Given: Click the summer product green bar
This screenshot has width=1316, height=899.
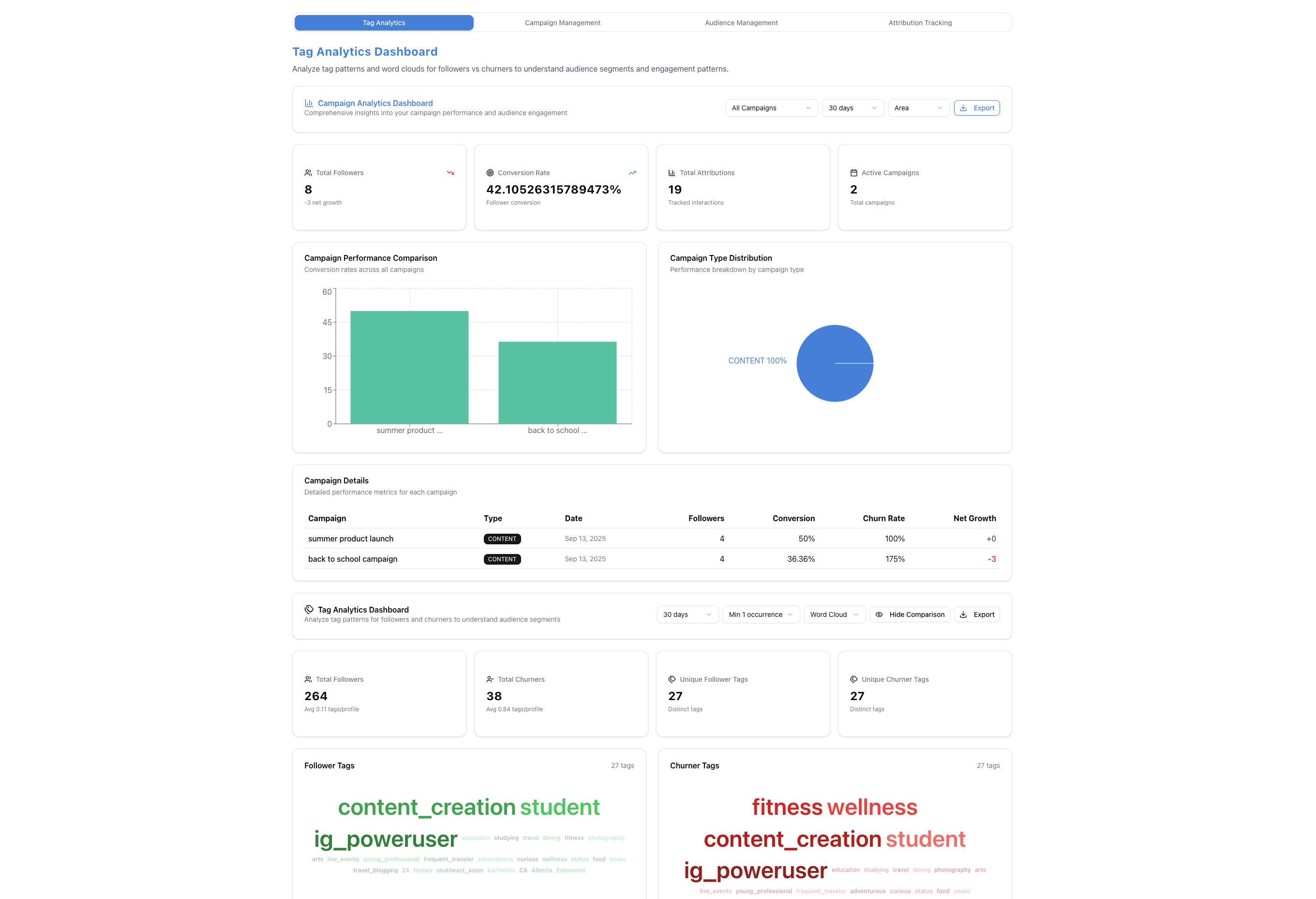Looking at the screenshot, I should pos(409,367).
